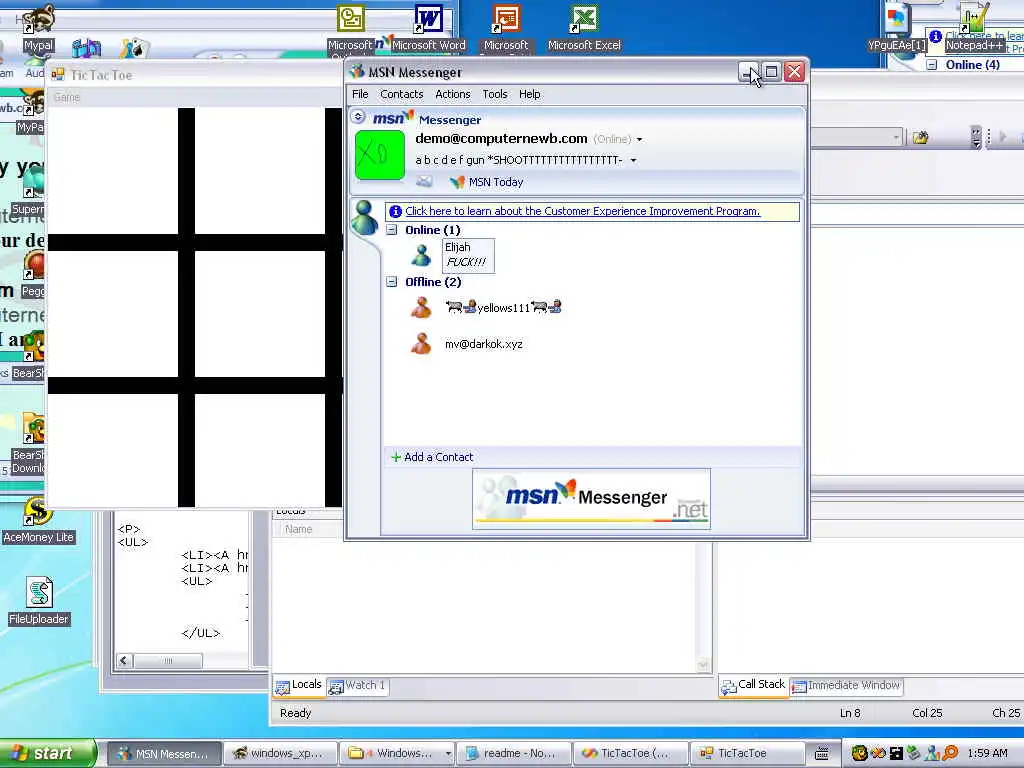
Task: Switch to MSN Messenger taskbar button
Action: click(x=163, y=754)
